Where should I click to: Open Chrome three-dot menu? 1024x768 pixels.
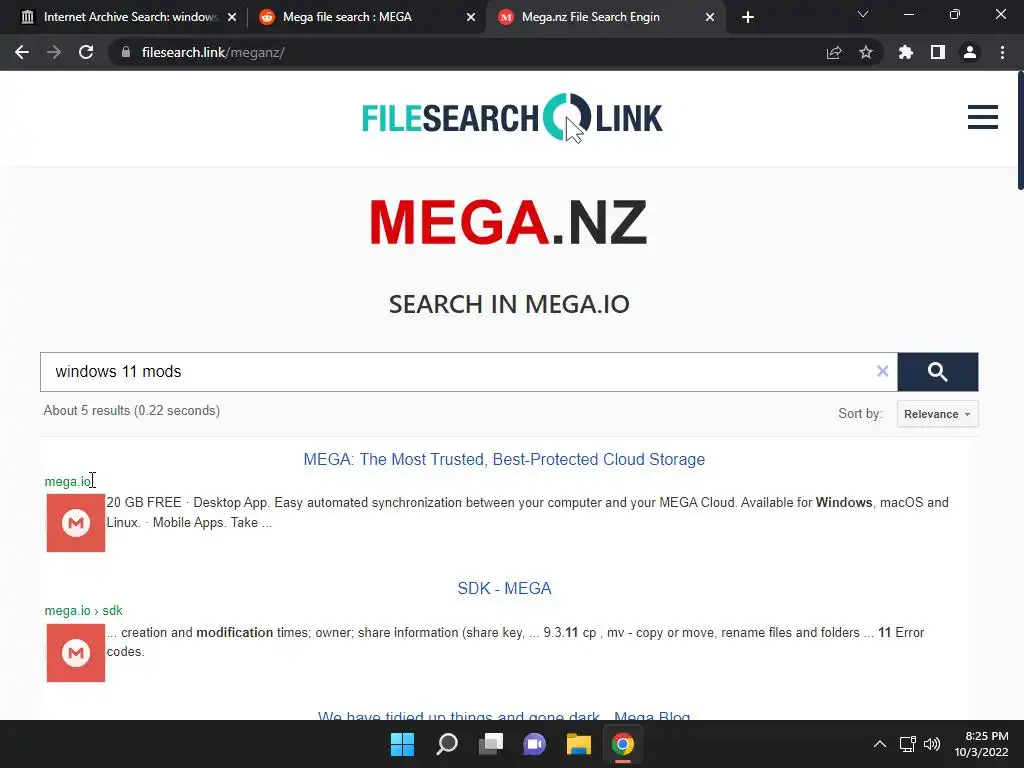tap(1002, 52)
